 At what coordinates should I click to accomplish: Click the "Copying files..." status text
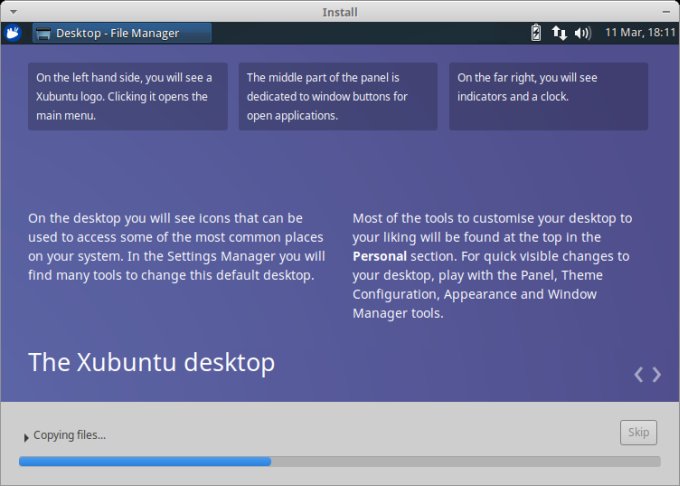(69, 435)
